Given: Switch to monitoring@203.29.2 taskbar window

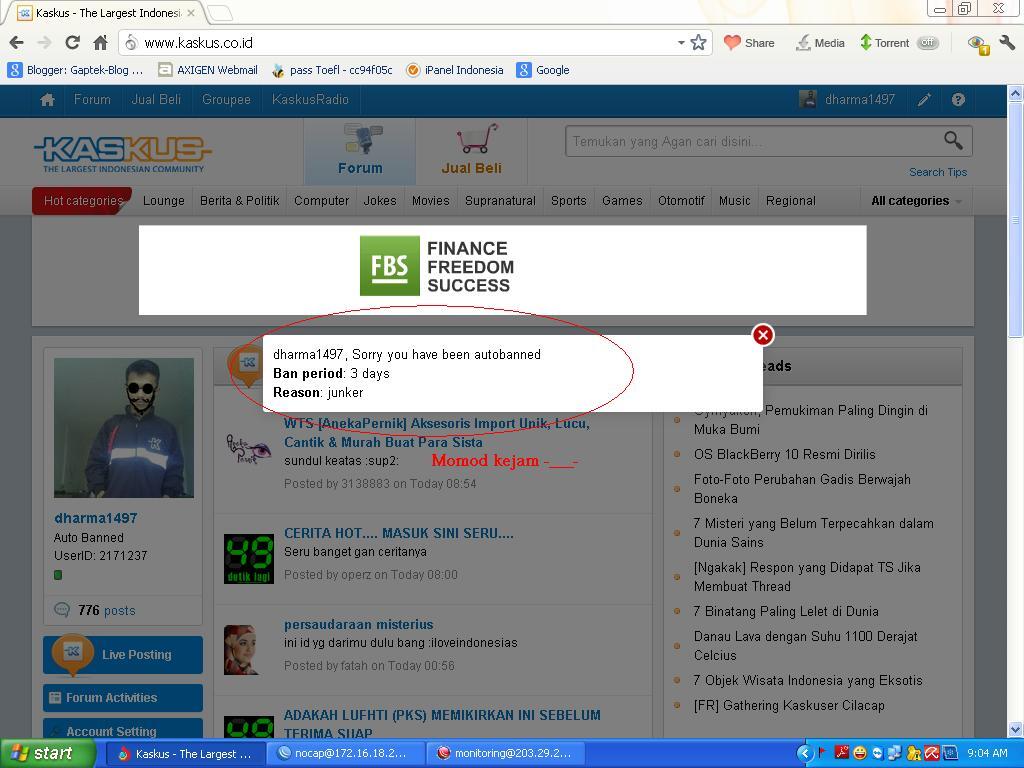Looking at the screenshot, I should [504, 754].
